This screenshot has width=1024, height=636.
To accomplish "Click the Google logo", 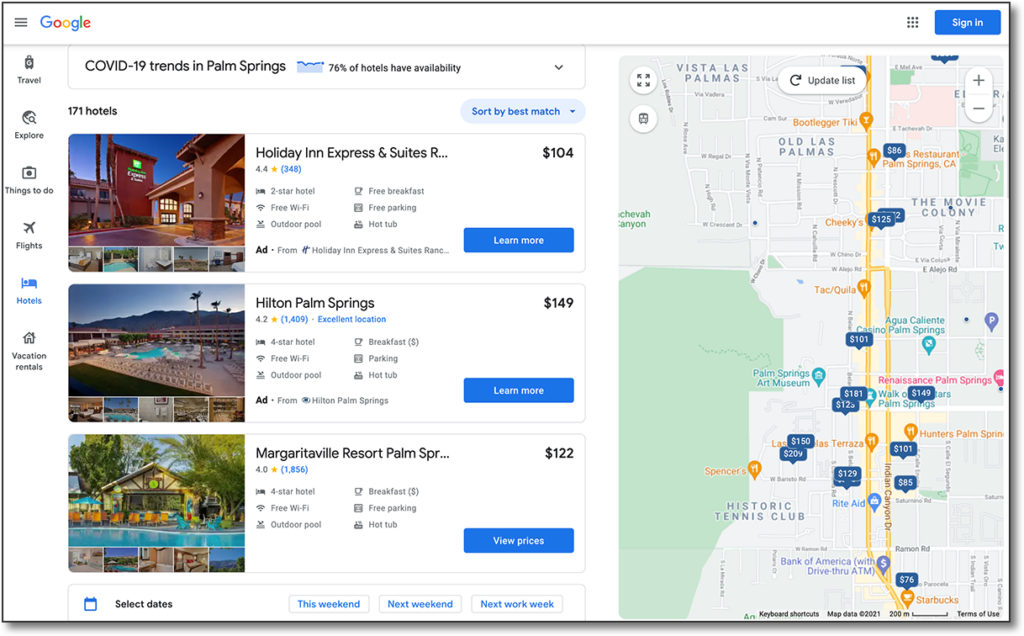I will click(65, 23).
